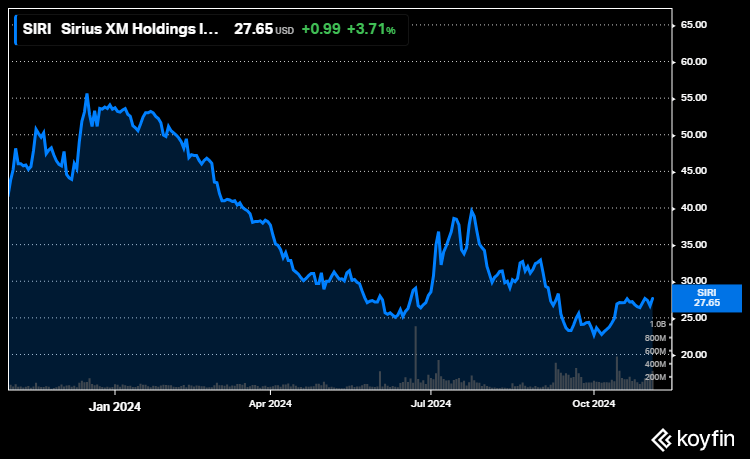Click the blue SIRI 27.65 price tag

pyautogui.click(x=707, y=297)
